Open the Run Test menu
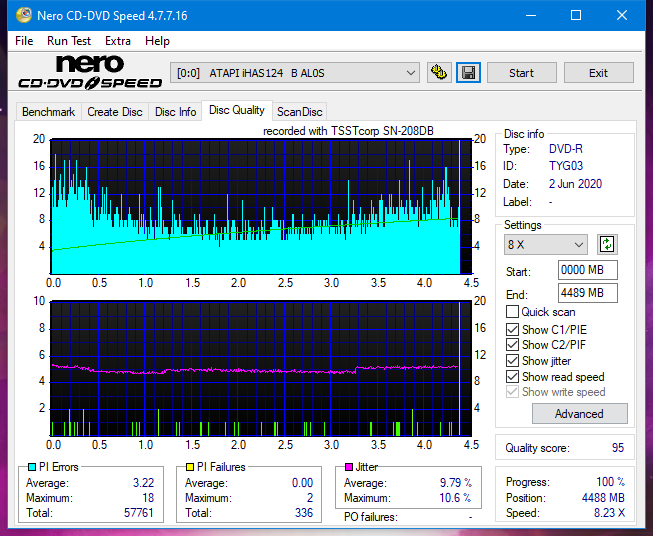 click(x=69, y=41)
